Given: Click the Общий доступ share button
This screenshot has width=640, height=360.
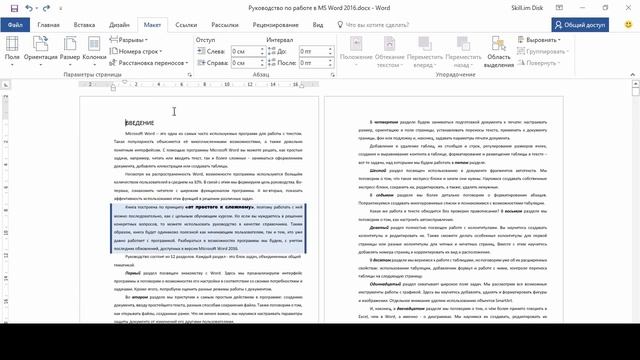Looking at the screenshot, I should tap(580, 25).
